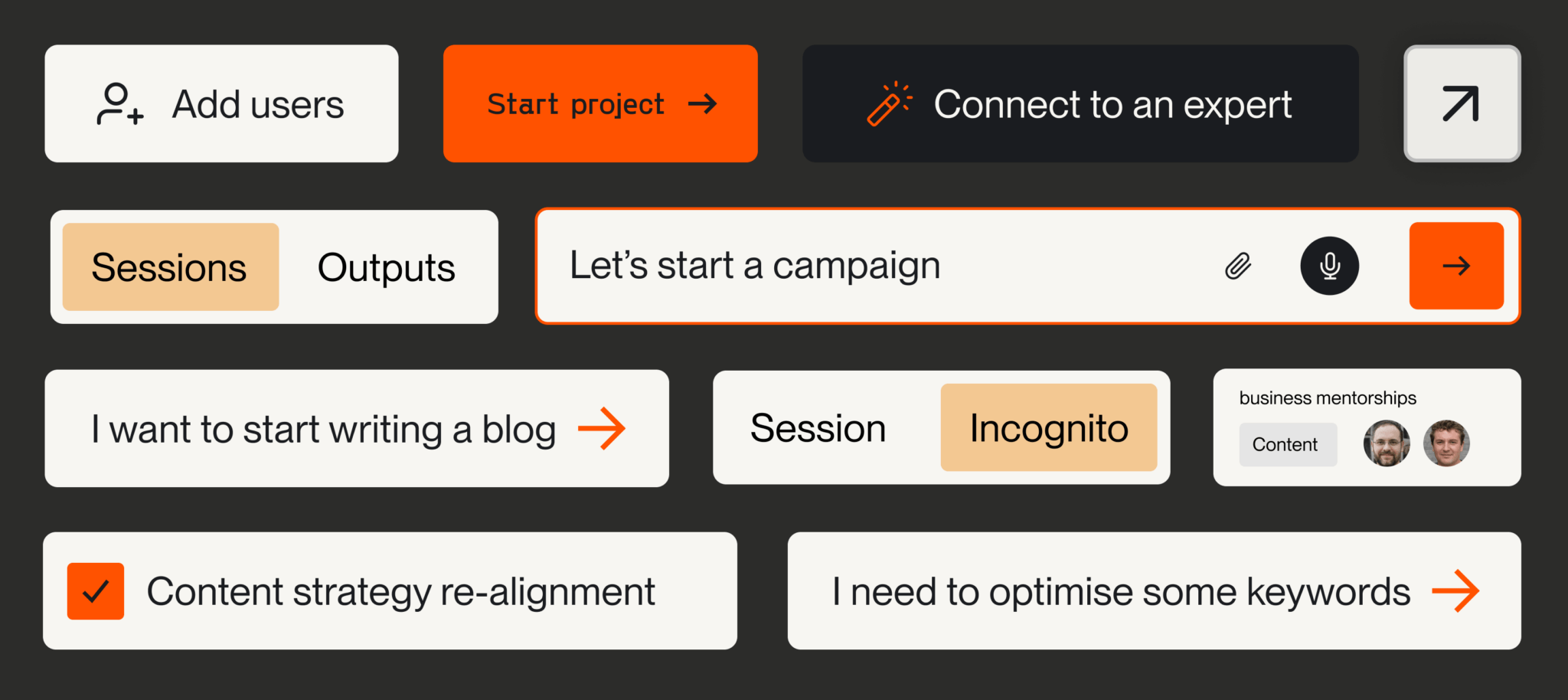Click arrow next to optimise keywords
This screenshot has height=700, width=1568.
pyautogui.click(x=1455, y=591)
